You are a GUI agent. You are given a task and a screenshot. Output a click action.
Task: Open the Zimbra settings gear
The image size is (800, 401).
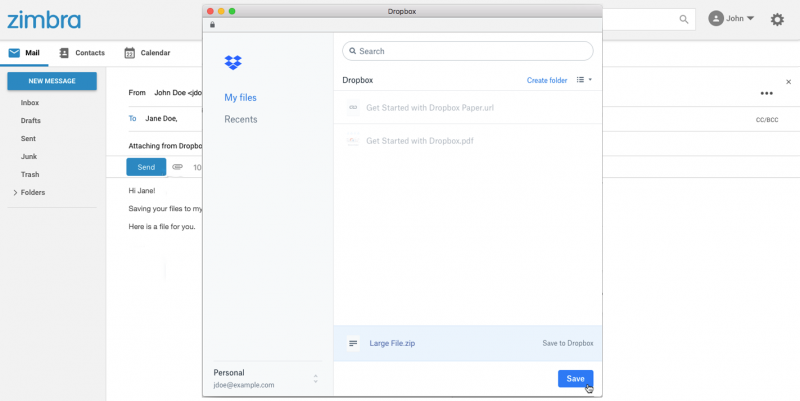(x=777, y=19)
